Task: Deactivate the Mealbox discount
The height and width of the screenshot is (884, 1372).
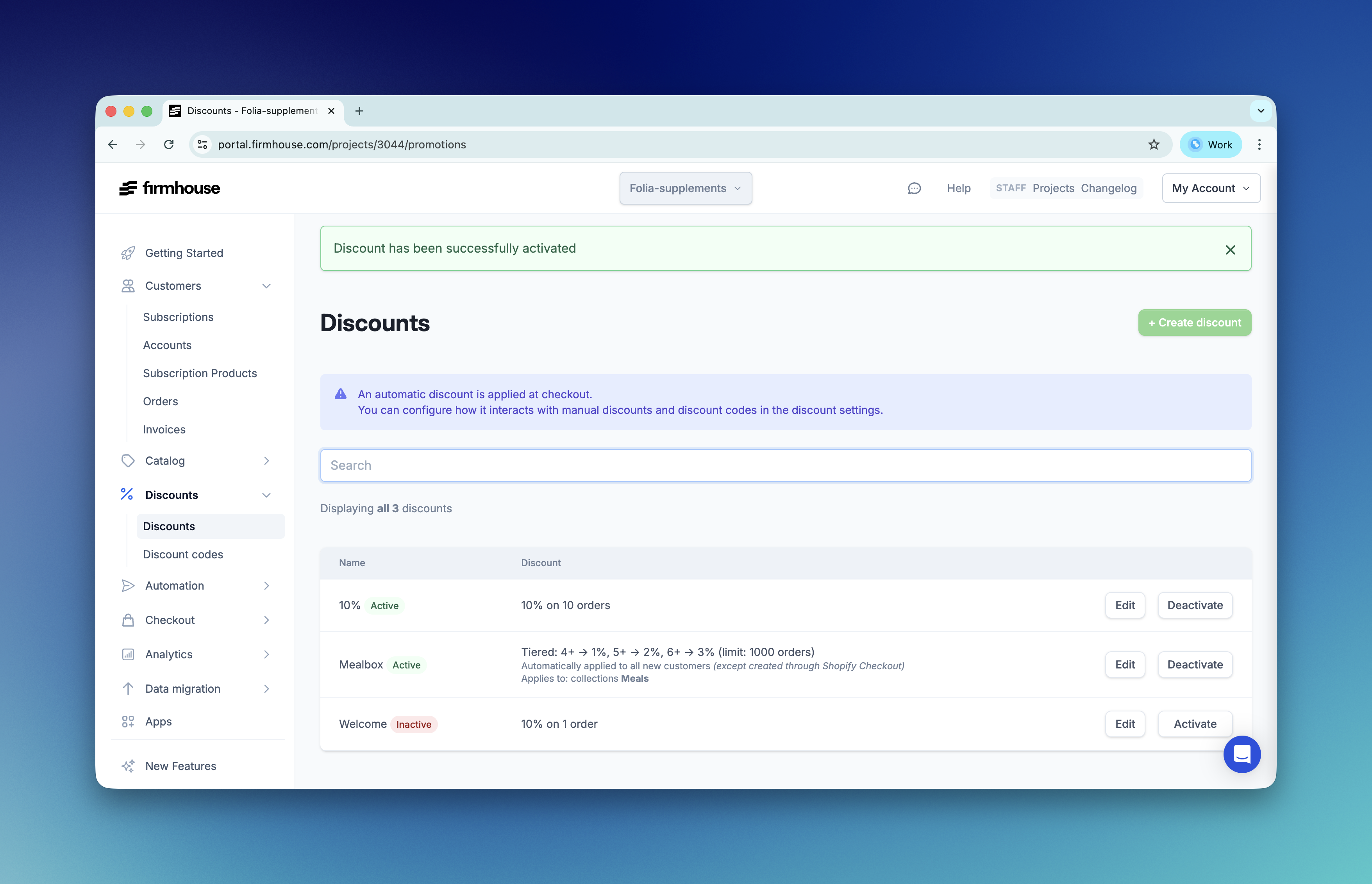Action: coord(1195,665)
